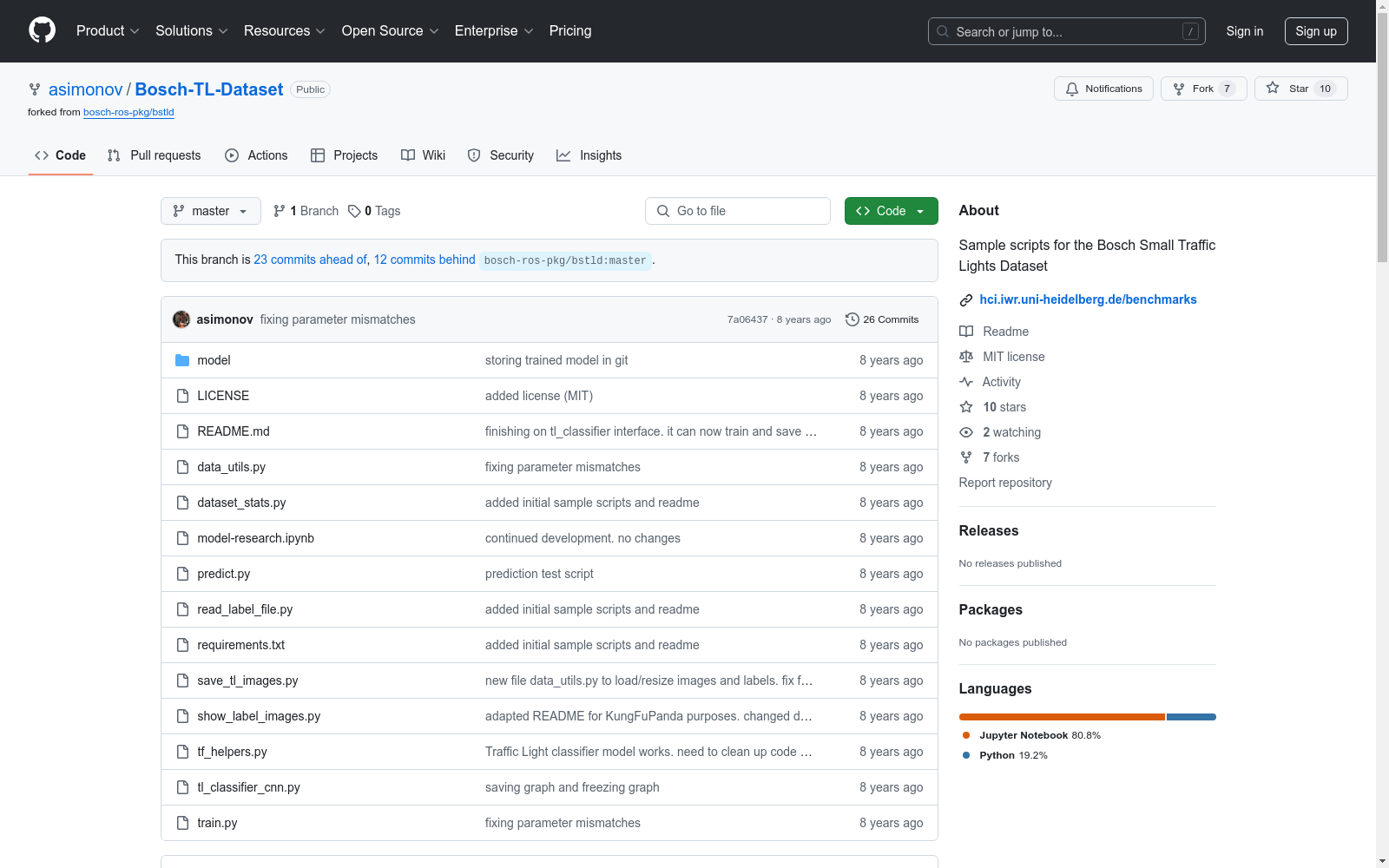This screenshot has height=868, width=1389.
Task: Click the notifications bell icon
Action: coord(1072,89)
